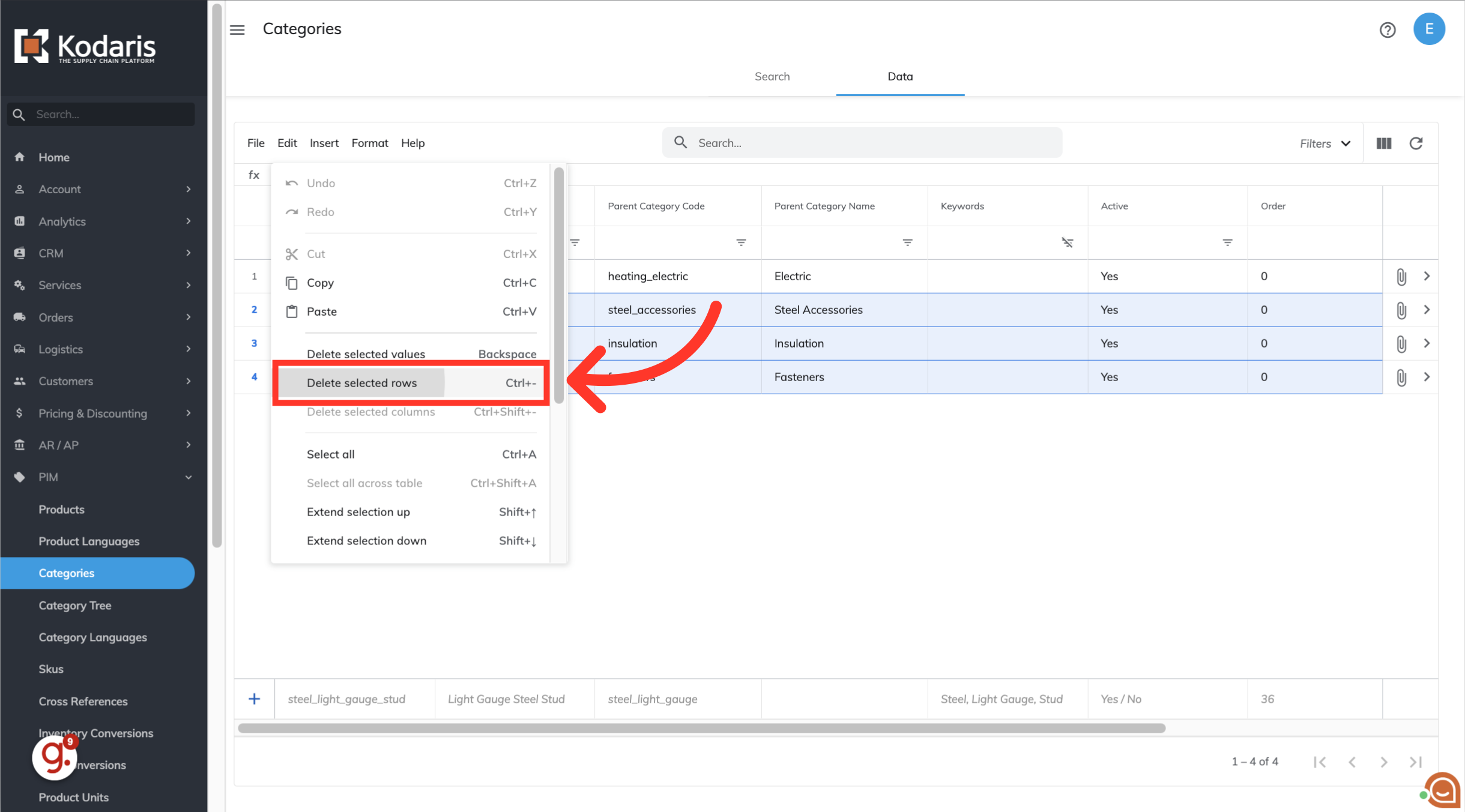
Task: Switch to the Search tab
Action: [x=772, y=76]
